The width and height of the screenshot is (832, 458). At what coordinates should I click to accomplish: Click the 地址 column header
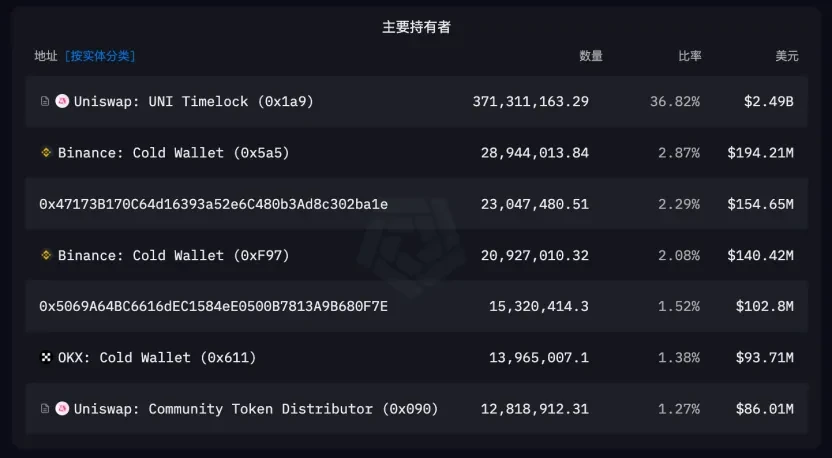click(x=46, y=56)
